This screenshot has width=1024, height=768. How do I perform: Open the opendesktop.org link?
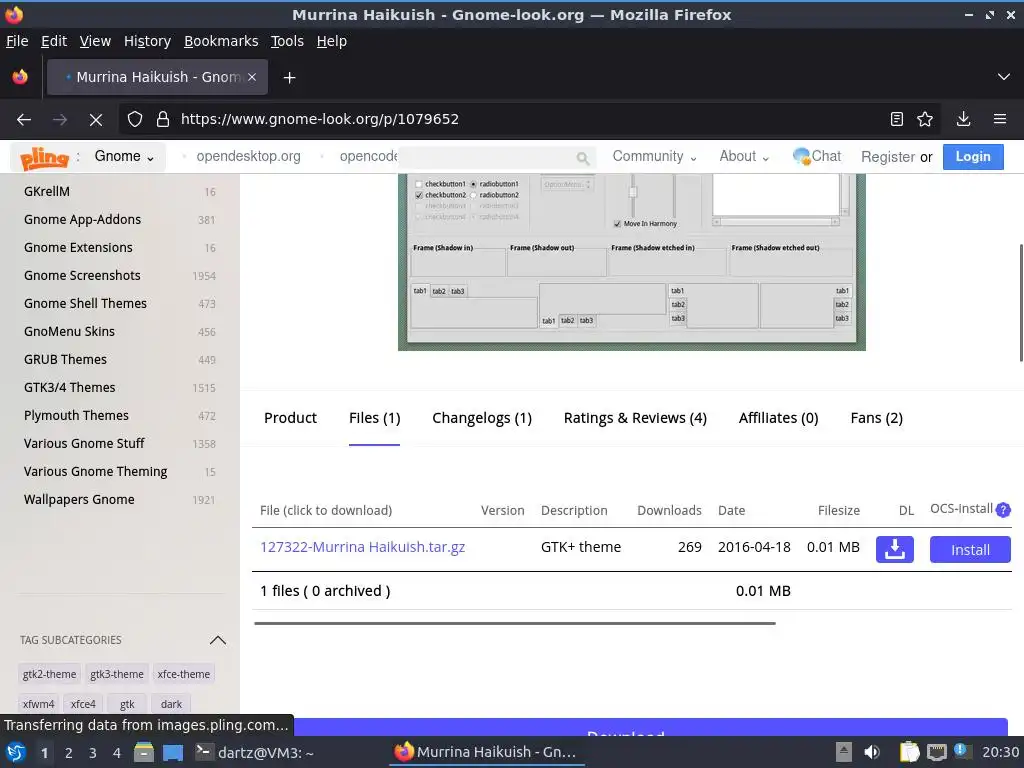[x=248, y=156]
